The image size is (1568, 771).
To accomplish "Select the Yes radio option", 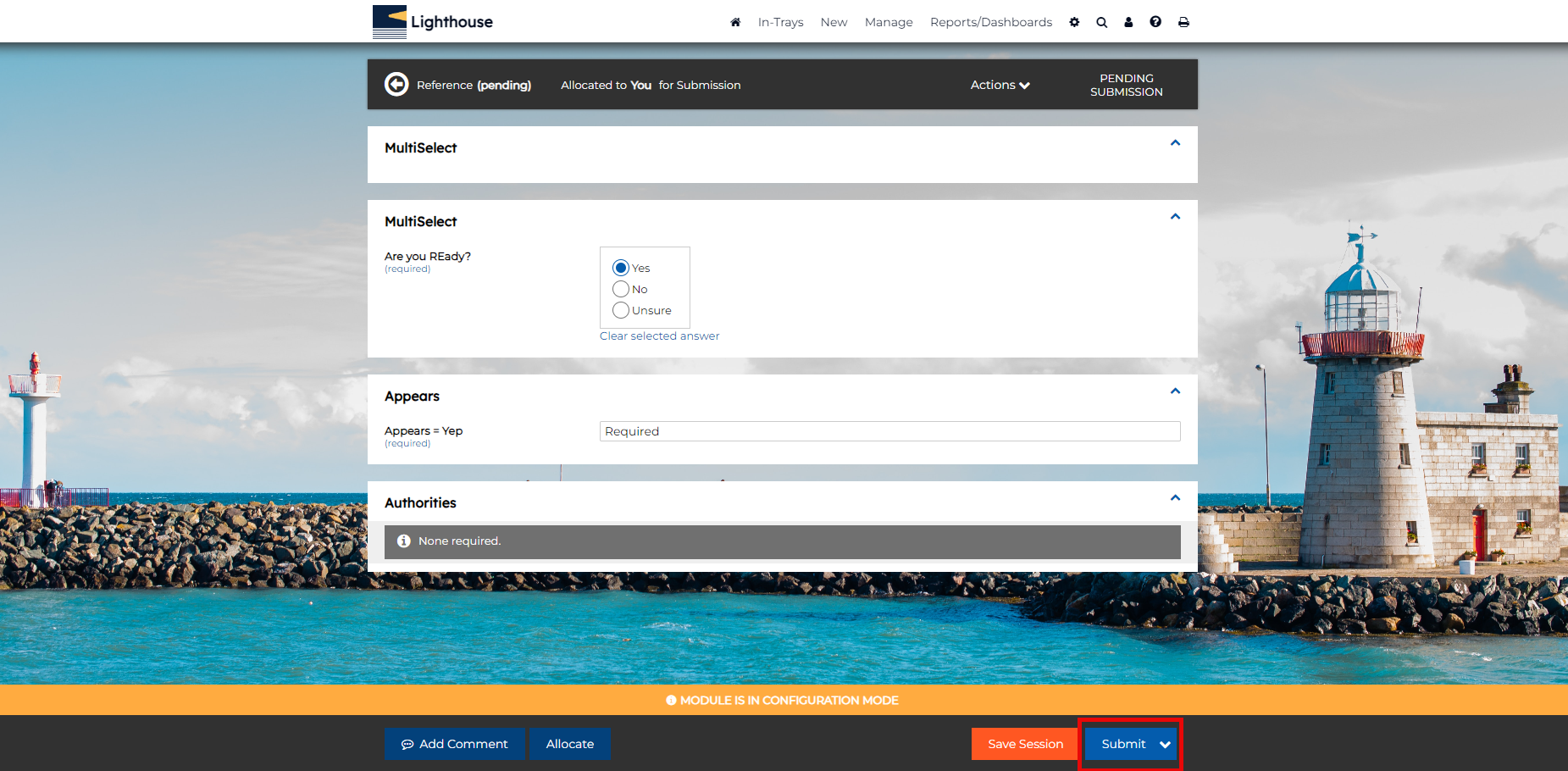I will point(621,268).
